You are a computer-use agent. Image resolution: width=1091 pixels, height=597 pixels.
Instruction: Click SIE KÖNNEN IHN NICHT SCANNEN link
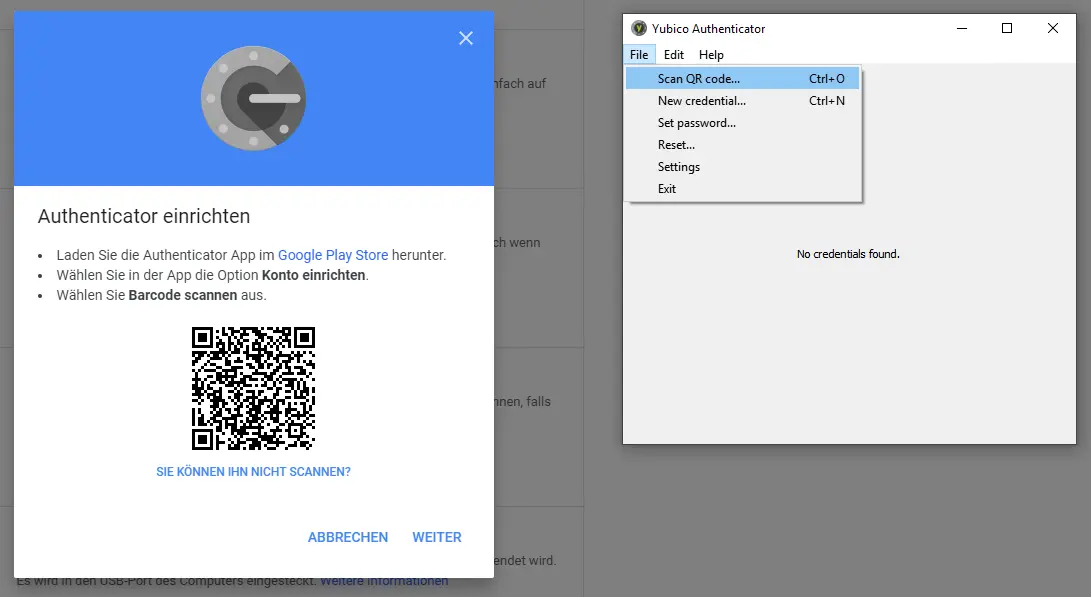click(253, 472)
